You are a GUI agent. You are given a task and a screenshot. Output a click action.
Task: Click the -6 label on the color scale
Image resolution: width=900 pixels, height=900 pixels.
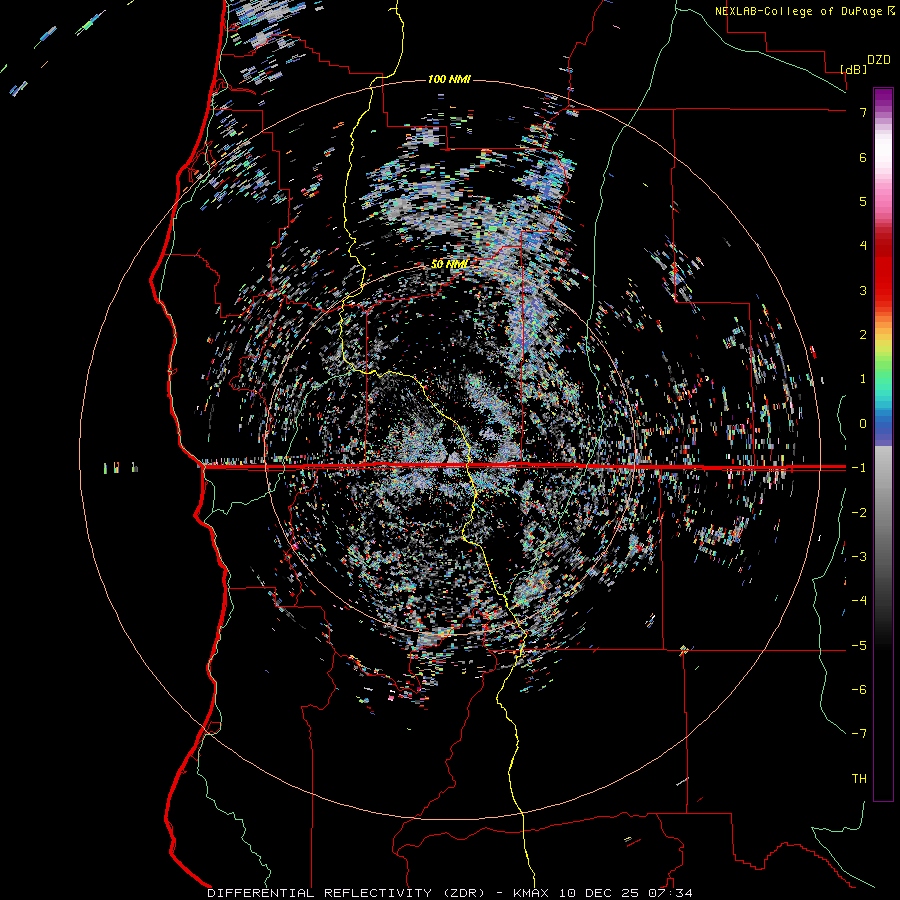click(859, 690)
